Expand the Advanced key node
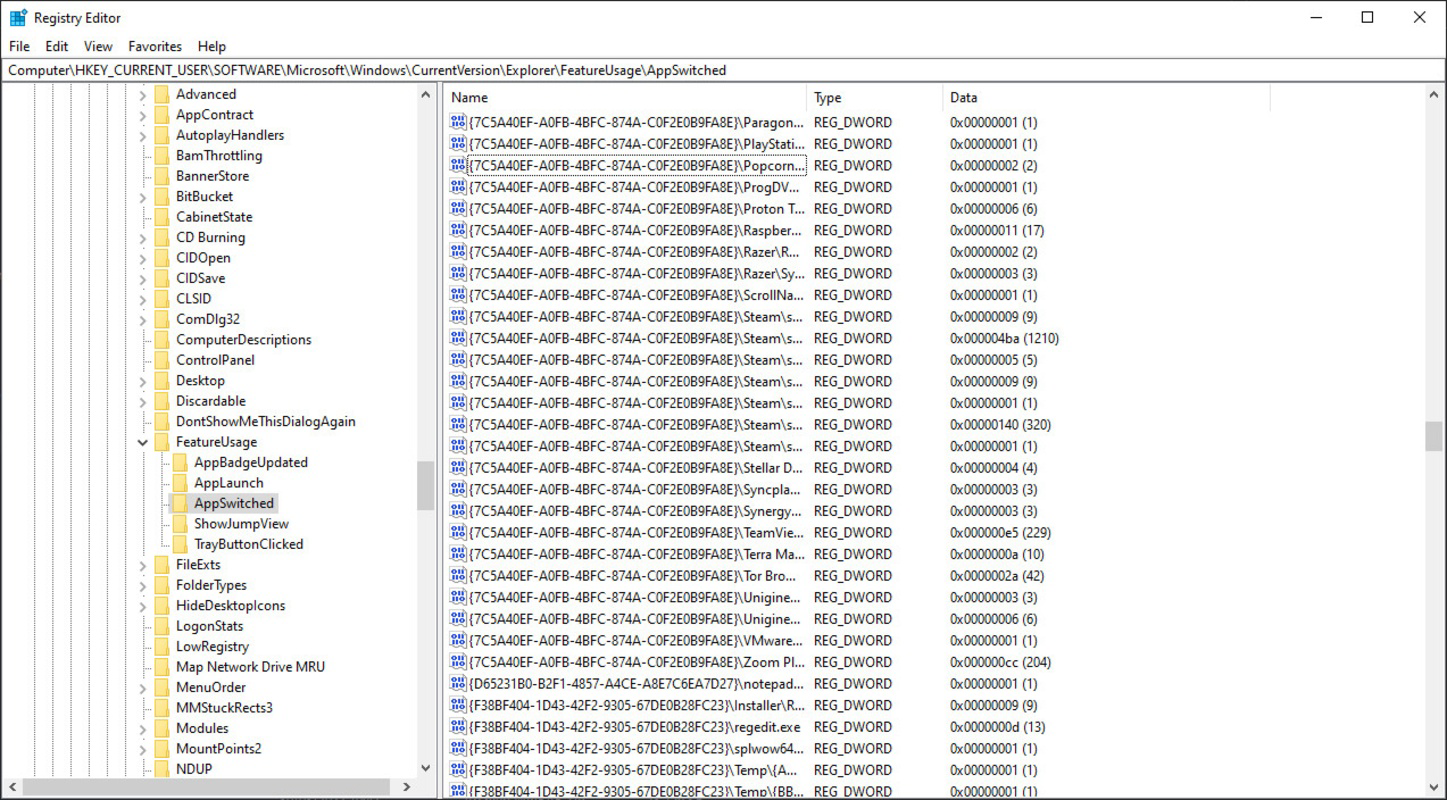Screen dimensions: 1447x800 coord(142,95)
